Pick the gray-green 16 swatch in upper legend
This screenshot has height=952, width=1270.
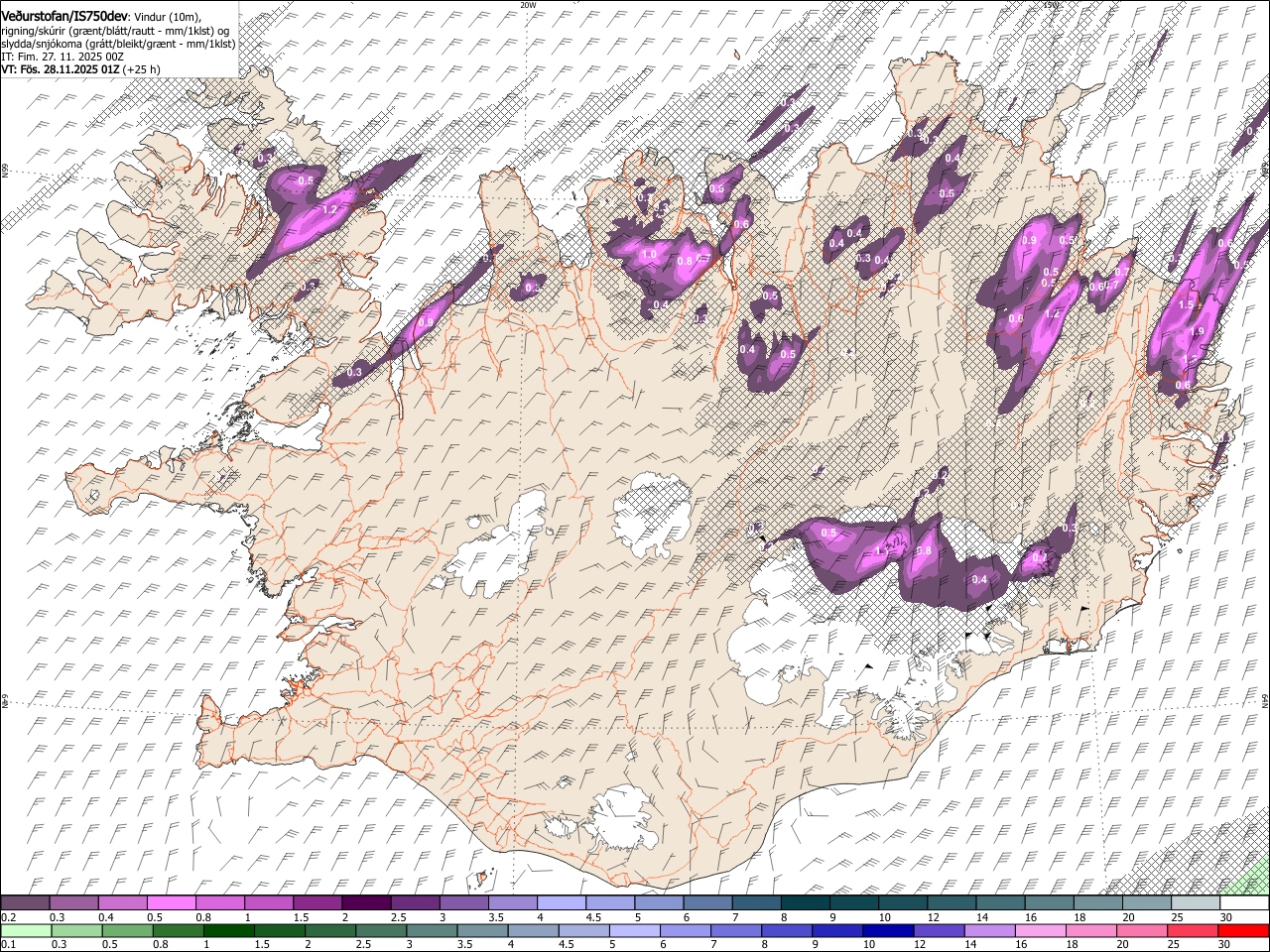(1050, 903)
